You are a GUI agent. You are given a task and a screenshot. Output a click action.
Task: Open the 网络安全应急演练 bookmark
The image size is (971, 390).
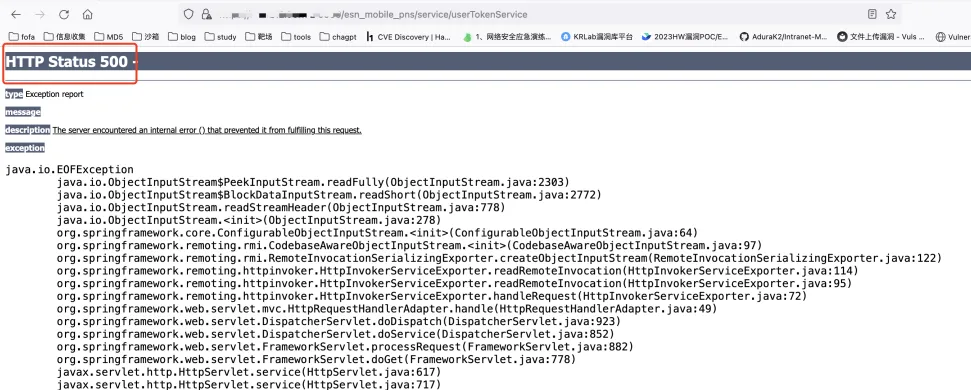pyautogui.click(x=507, y=37)
